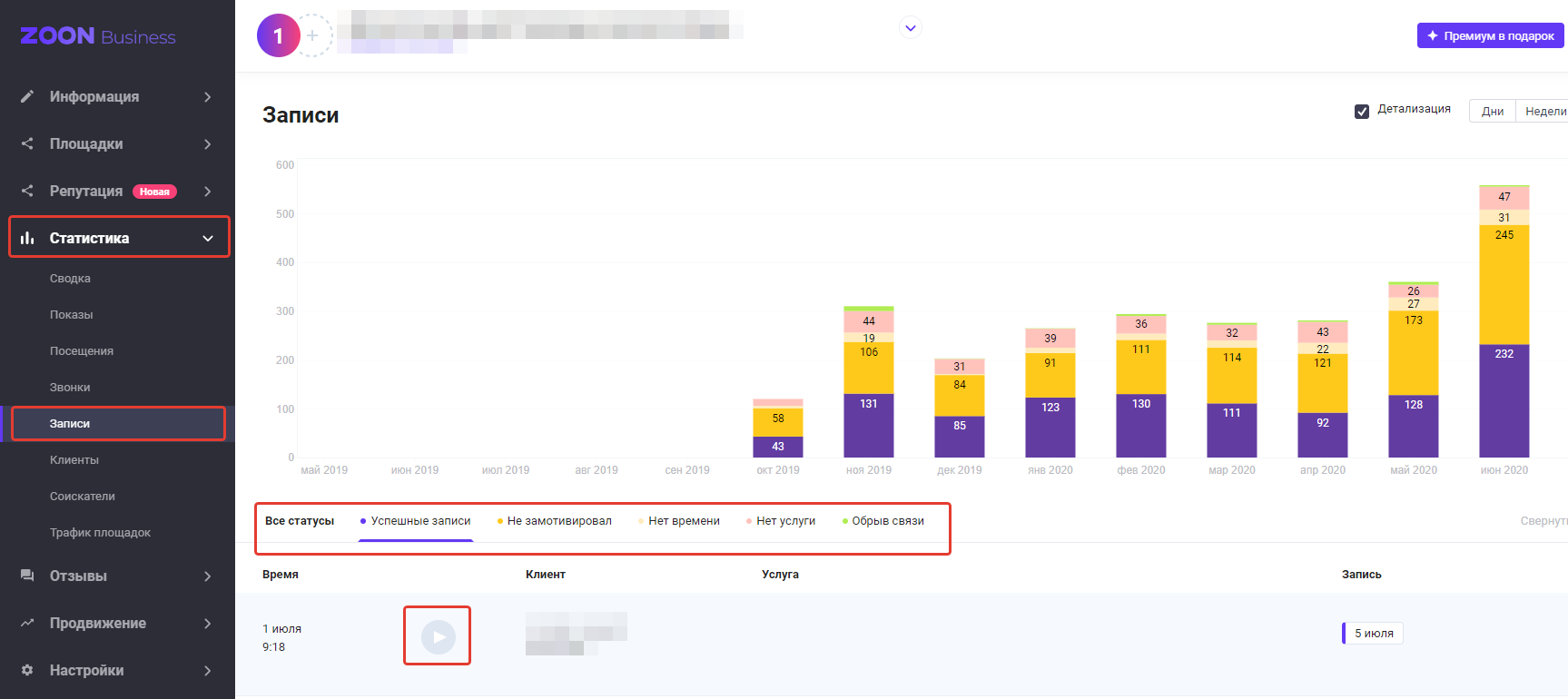The width and height of the screenshot is (1568, 699).
Task: Click the yellow 173 segment for май 2020
Action: click(x=1414, y=352)
